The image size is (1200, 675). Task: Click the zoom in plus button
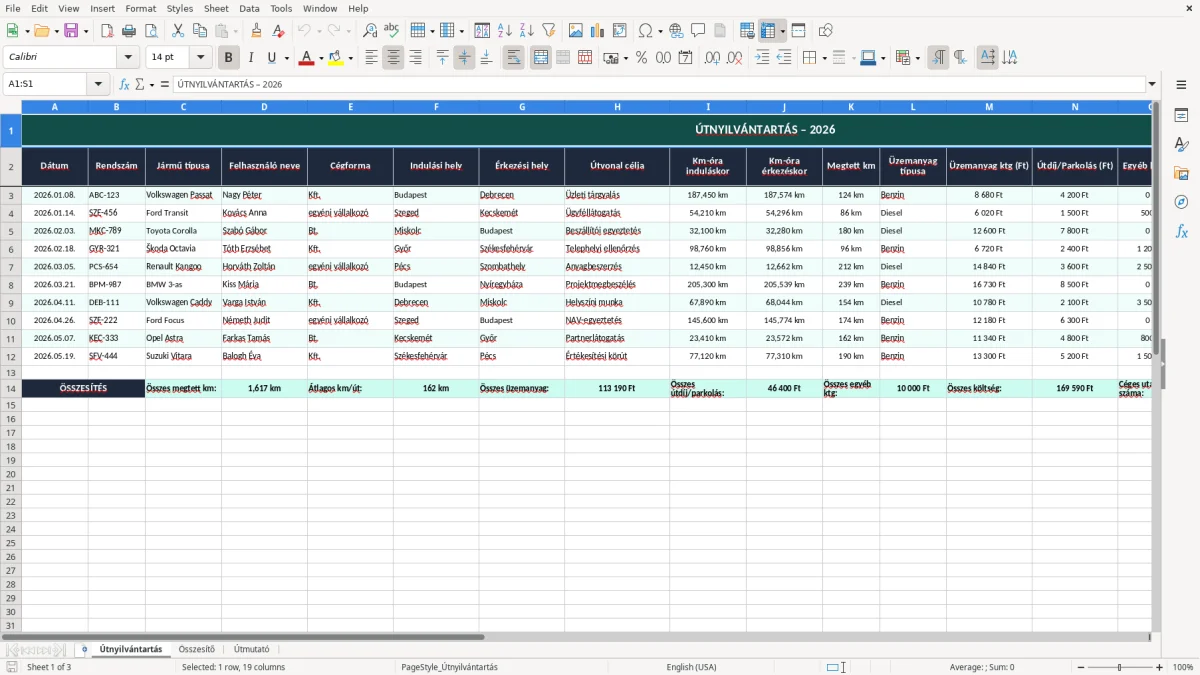[1160, 667]
